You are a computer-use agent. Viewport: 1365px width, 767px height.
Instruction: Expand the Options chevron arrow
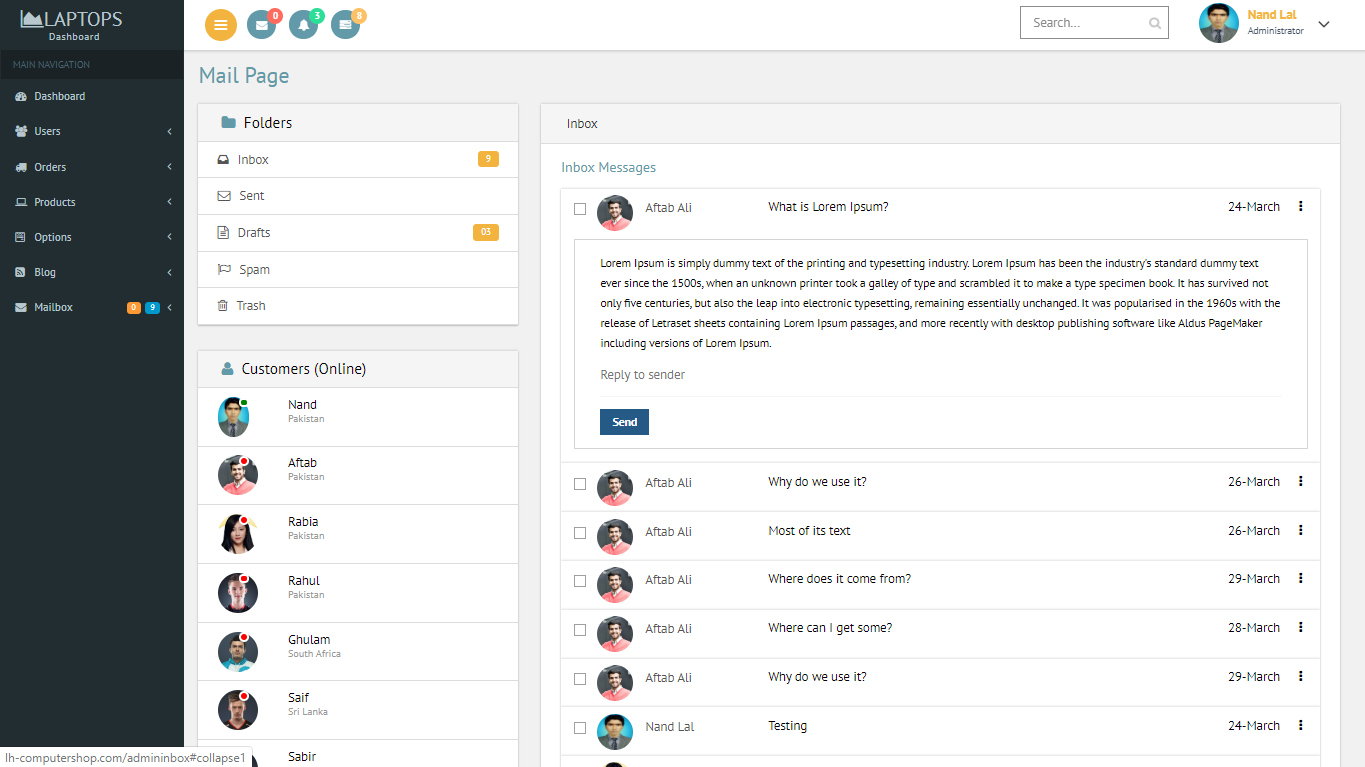(169, 237)
